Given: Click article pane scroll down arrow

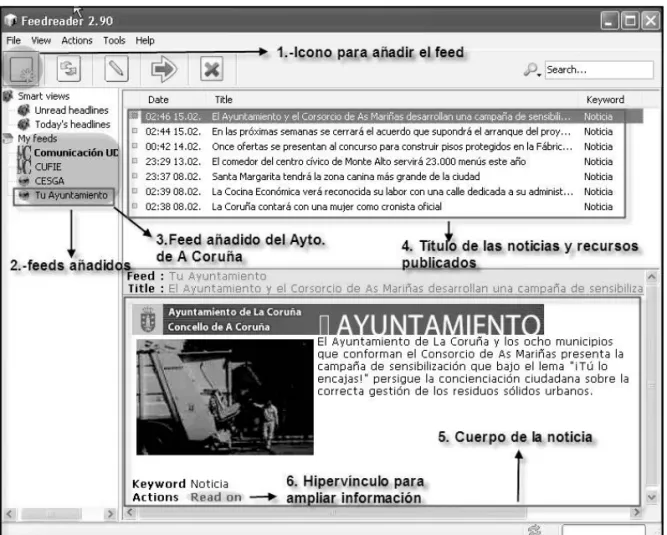Looking at the screenshot, I should (x=651, y=496).
